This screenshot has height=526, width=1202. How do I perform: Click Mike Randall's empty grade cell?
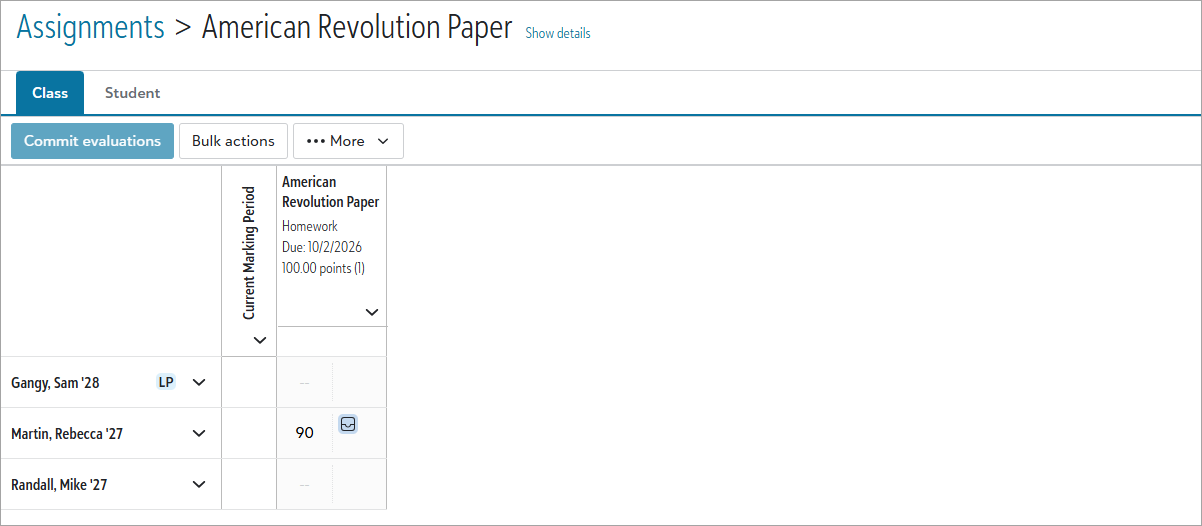305,484
